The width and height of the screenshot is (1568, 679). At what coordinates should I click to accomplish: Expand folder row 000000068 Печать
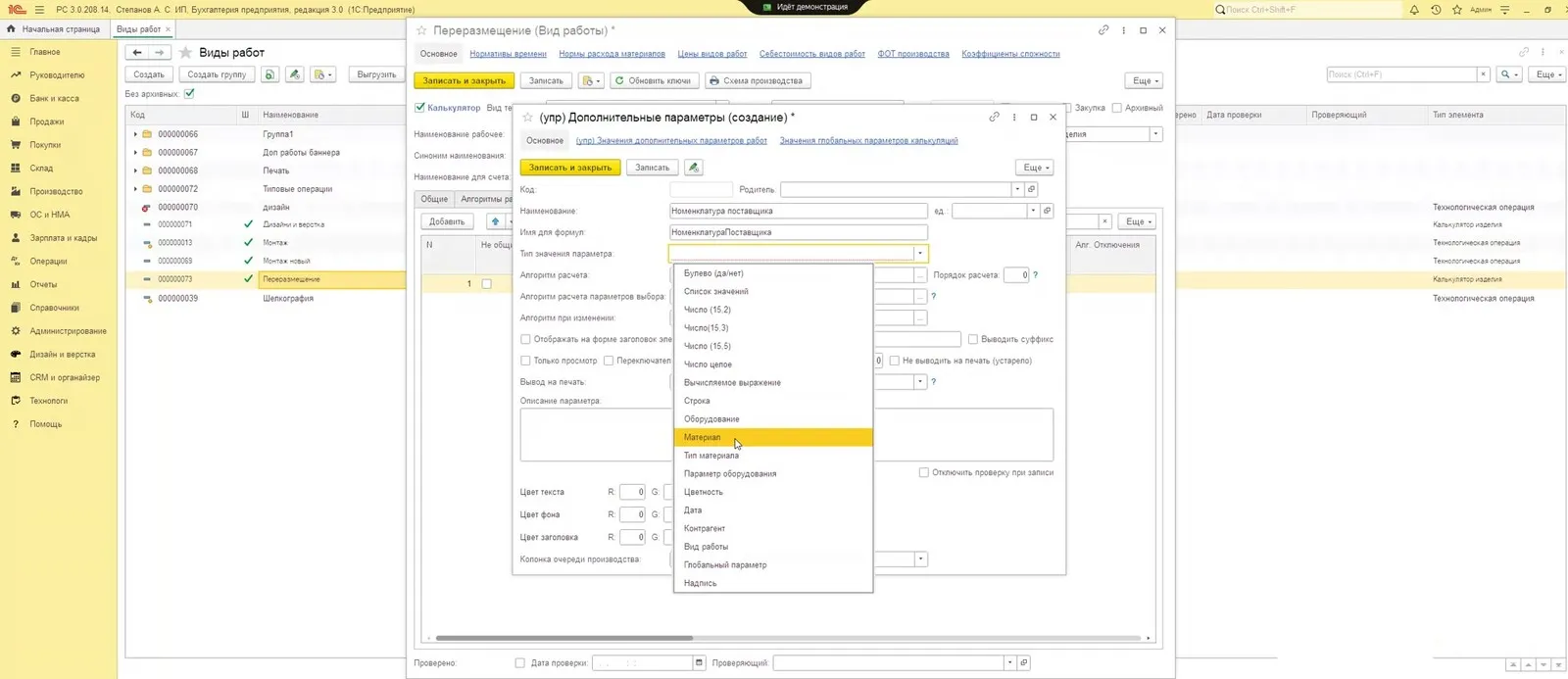click(x=135, y=170)
